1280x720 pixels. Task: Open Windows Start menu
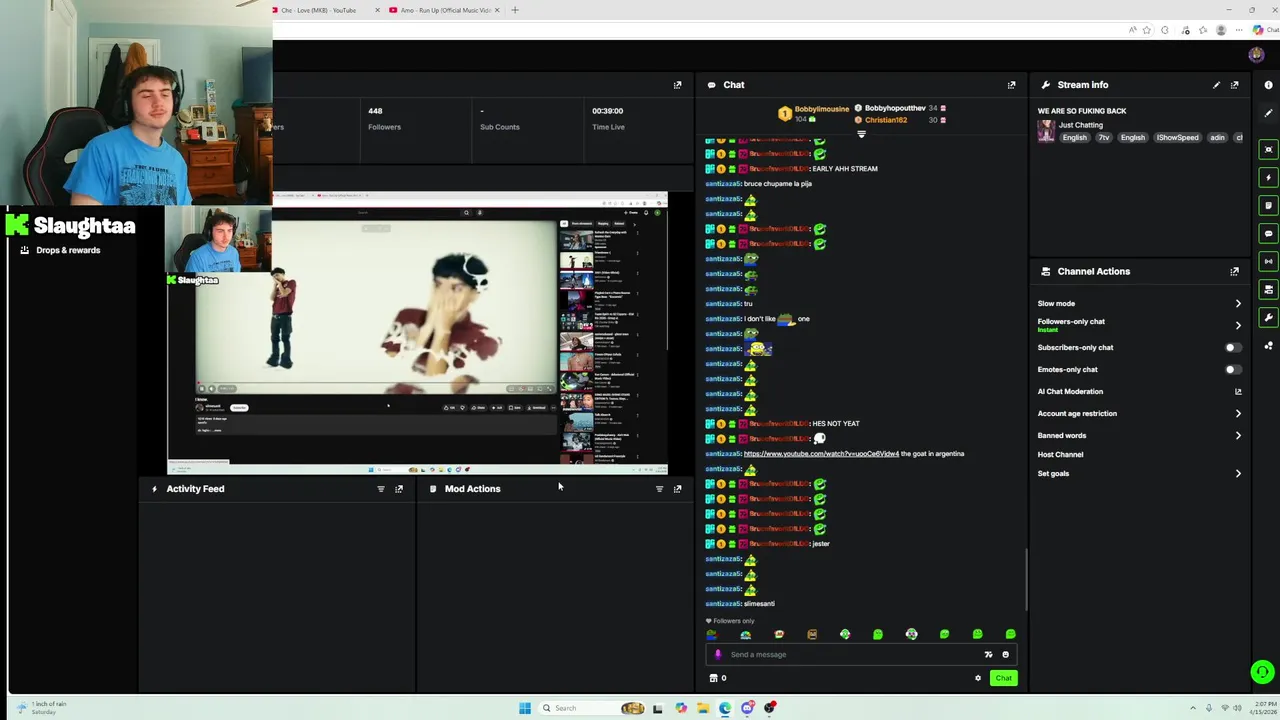coord(525,708)
